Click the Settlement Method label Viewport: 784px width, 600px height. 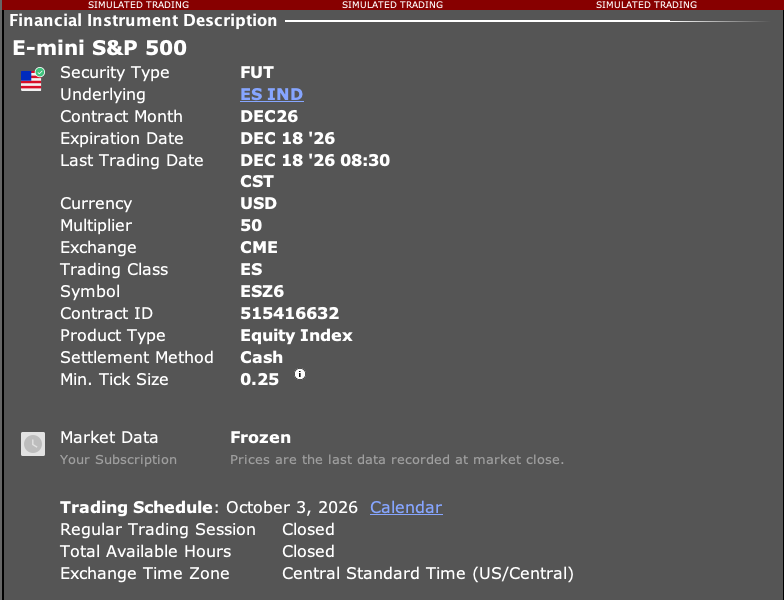click(x=137, y=358)
